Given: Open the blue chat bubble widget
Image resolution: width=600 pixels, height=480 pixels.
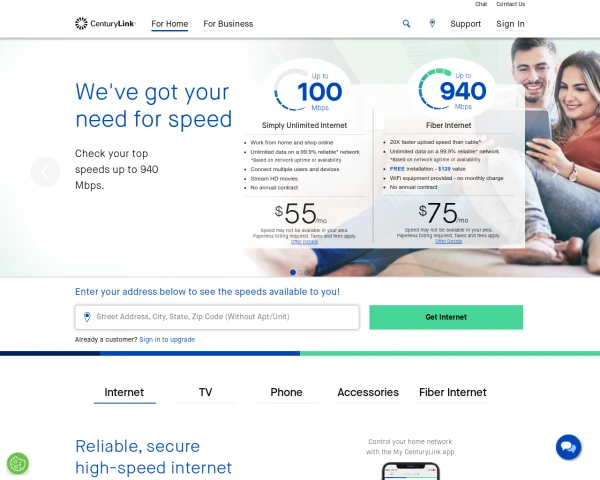Looking at the screenshot, I should 568,447.
